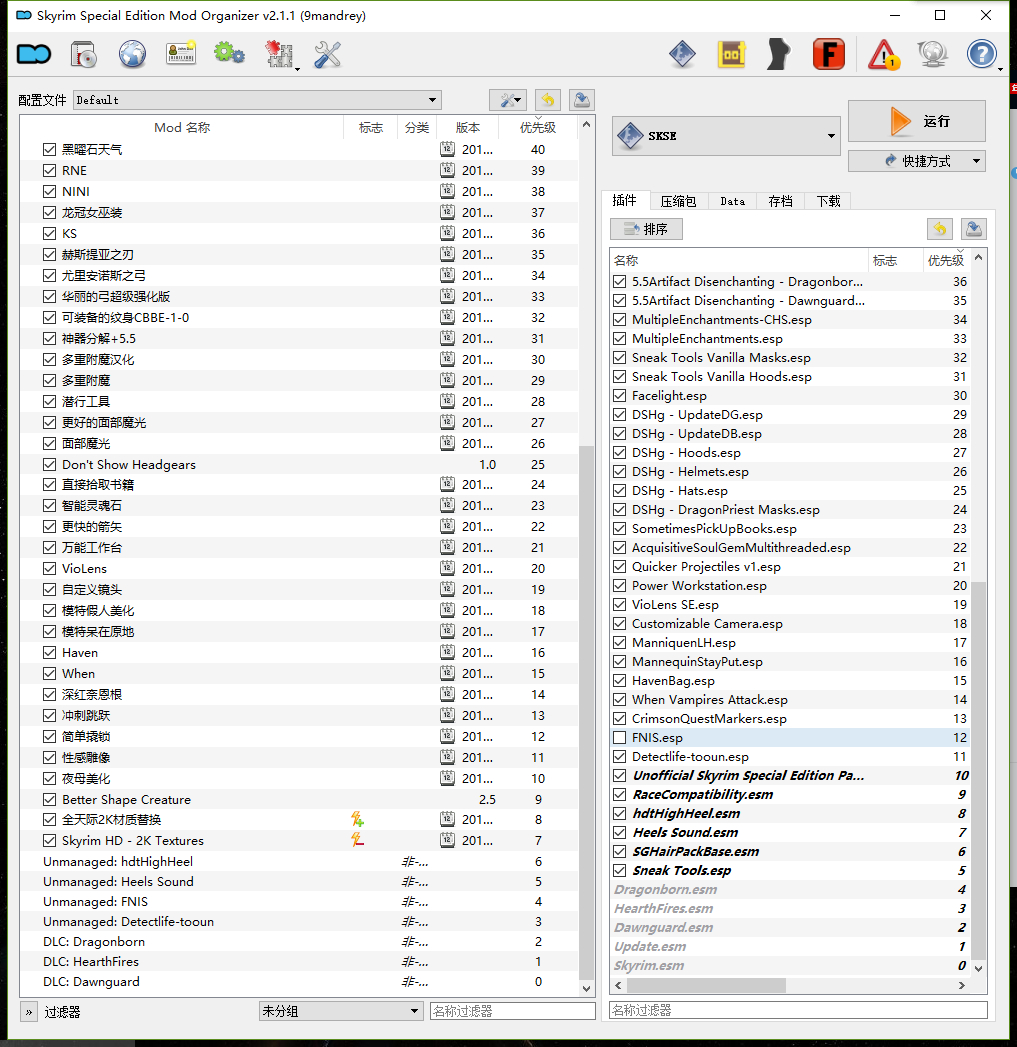This screenshot has width=1017, height=1047.
Task: Open the mod list tools wrench dropdown
Action: point(508,100)
